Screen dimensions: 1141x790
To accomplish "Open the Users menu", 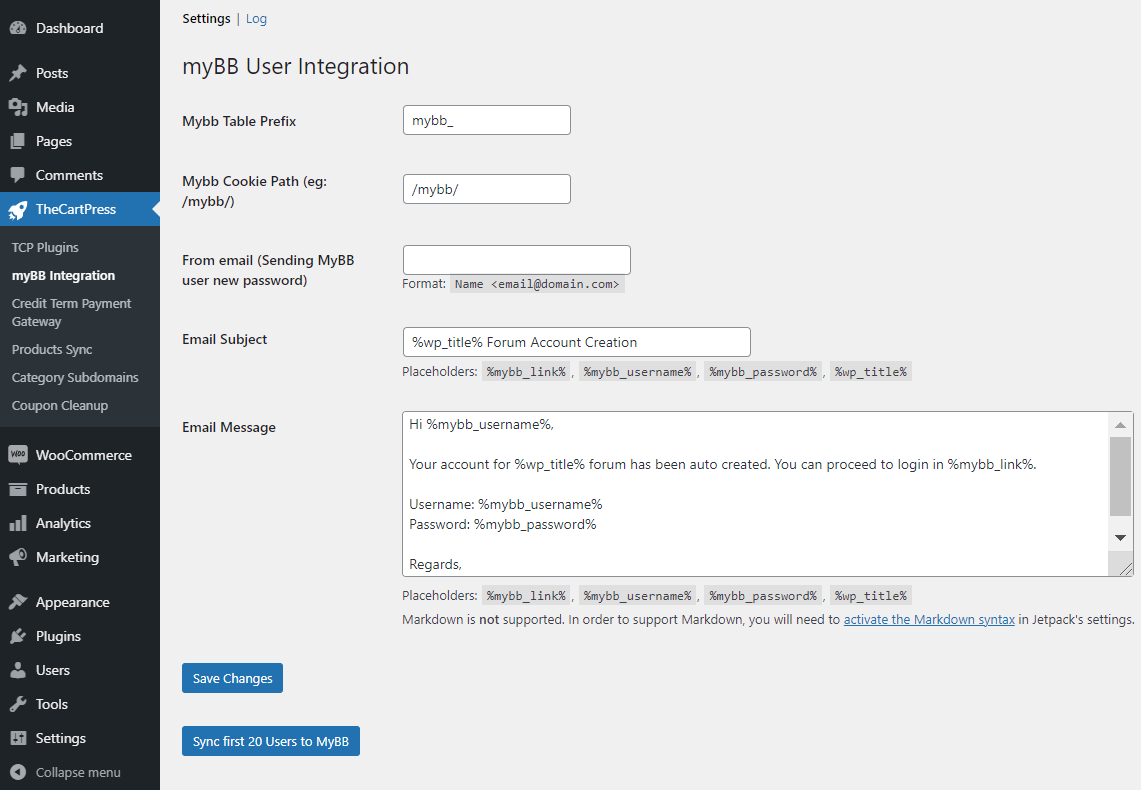I will coord(80,670).
